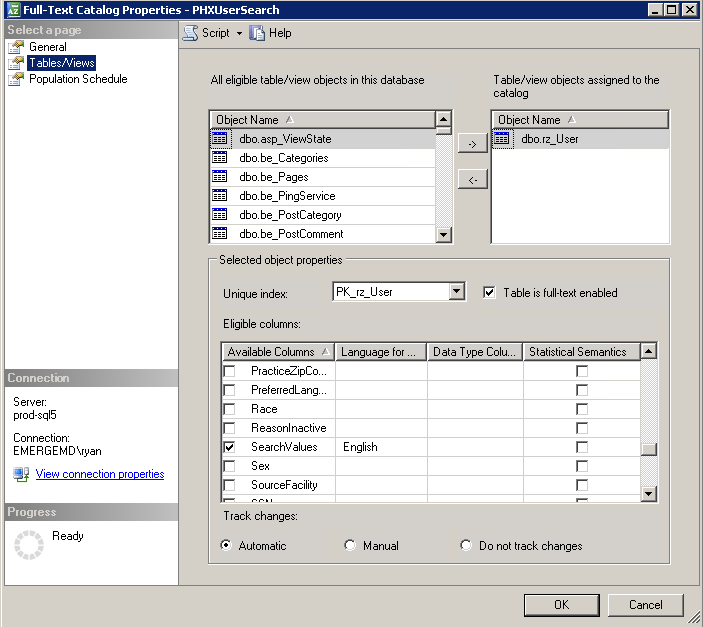The width and height of the screenshot is (703, 627).
Task: Check the PreferredLang... column checkbox
Action: [x=229, y=390]
